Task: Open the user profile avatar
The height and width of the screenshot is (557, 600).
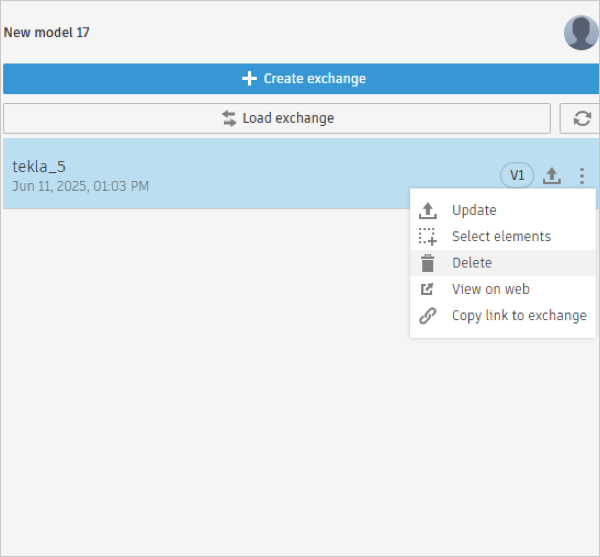Action: (581, 33)
